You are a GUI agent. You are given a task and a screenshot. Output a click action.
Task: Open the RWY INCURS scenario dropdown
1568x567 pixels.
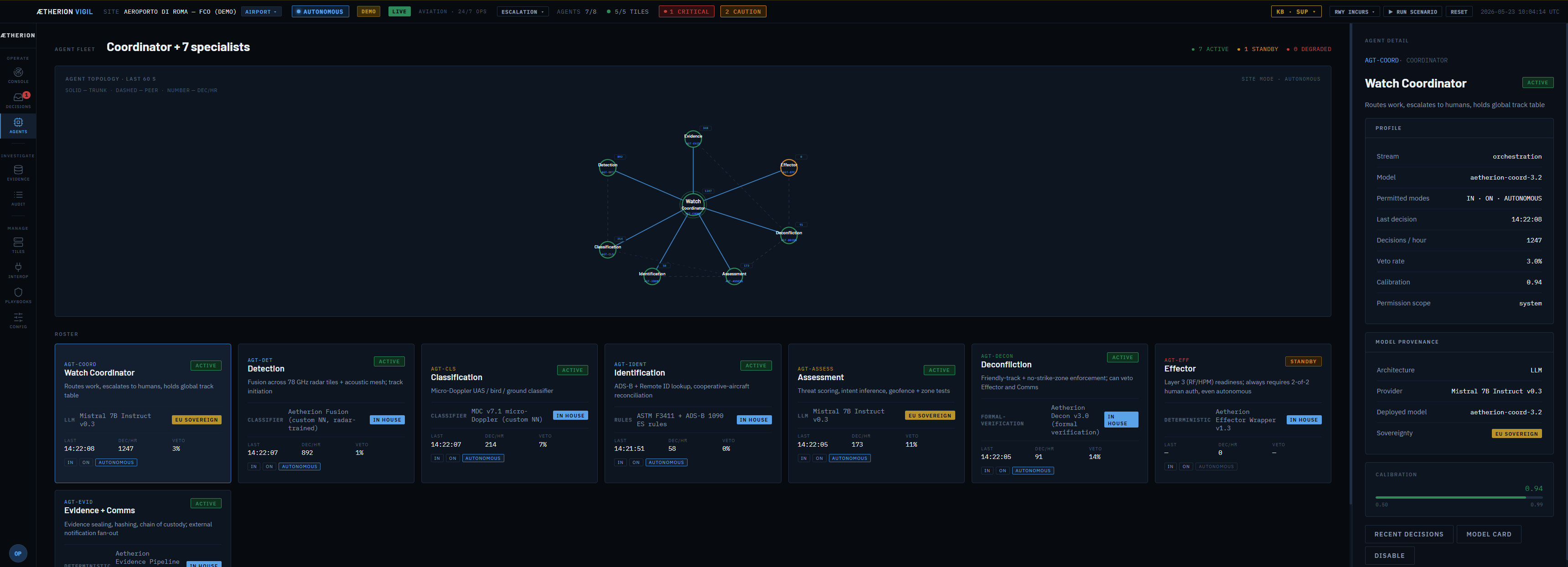(x=1354, y=11)
